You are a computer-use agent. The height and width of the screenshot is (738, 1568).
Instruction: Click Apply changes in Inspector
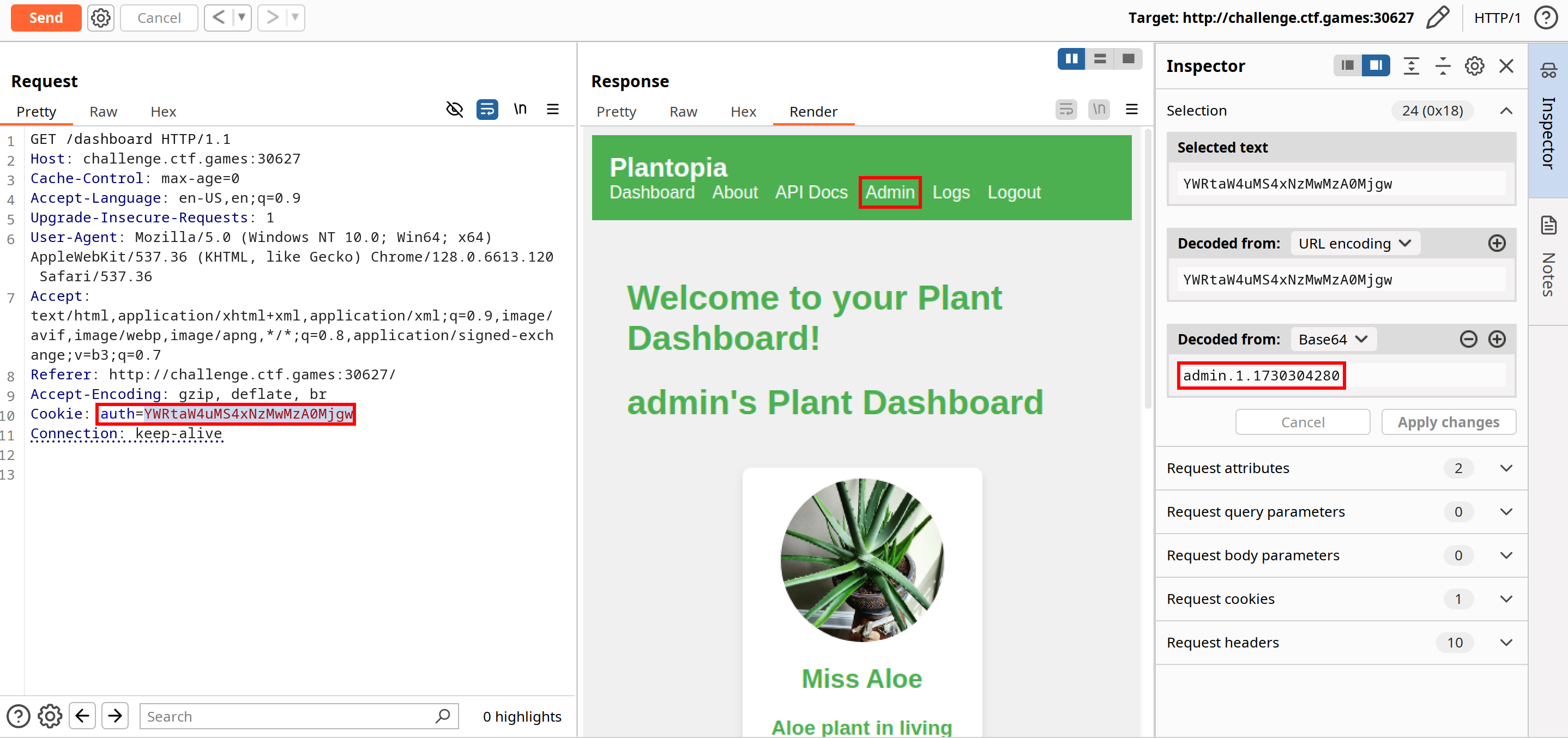click(1448, 422)
